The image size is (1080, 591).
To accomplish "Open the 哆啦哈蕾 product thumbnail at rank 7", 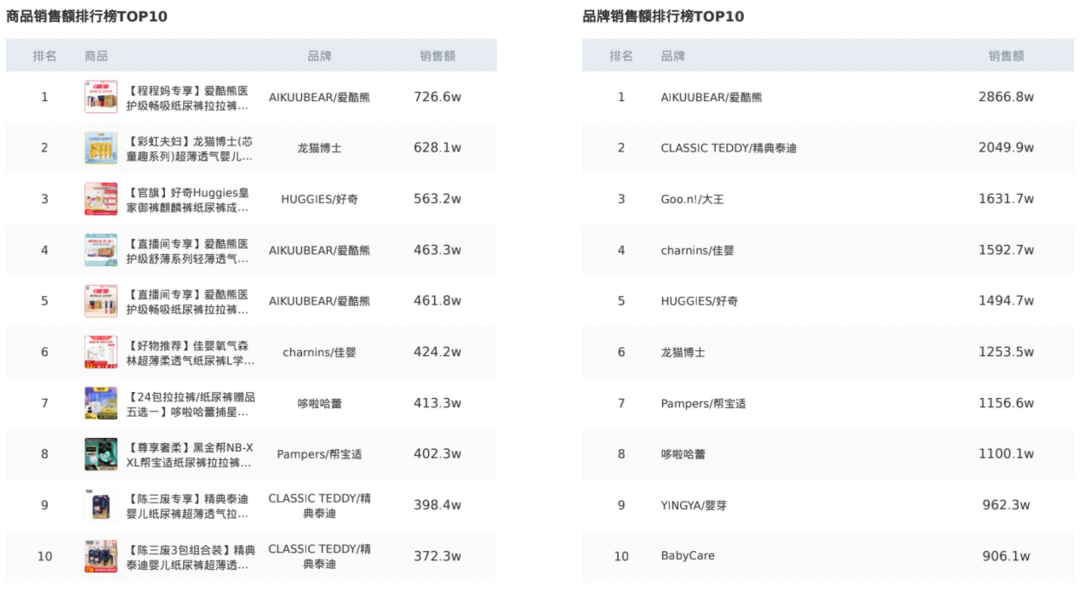I will (x=101, y=403).
